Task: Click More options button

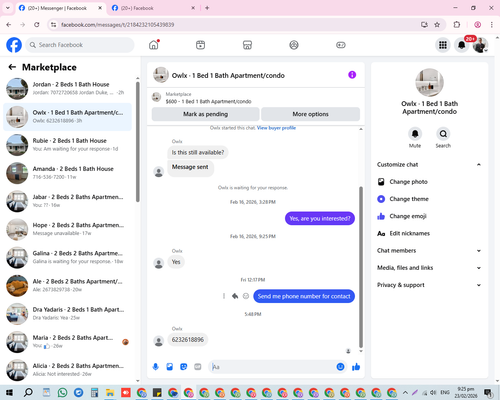Action: point(310,114)
